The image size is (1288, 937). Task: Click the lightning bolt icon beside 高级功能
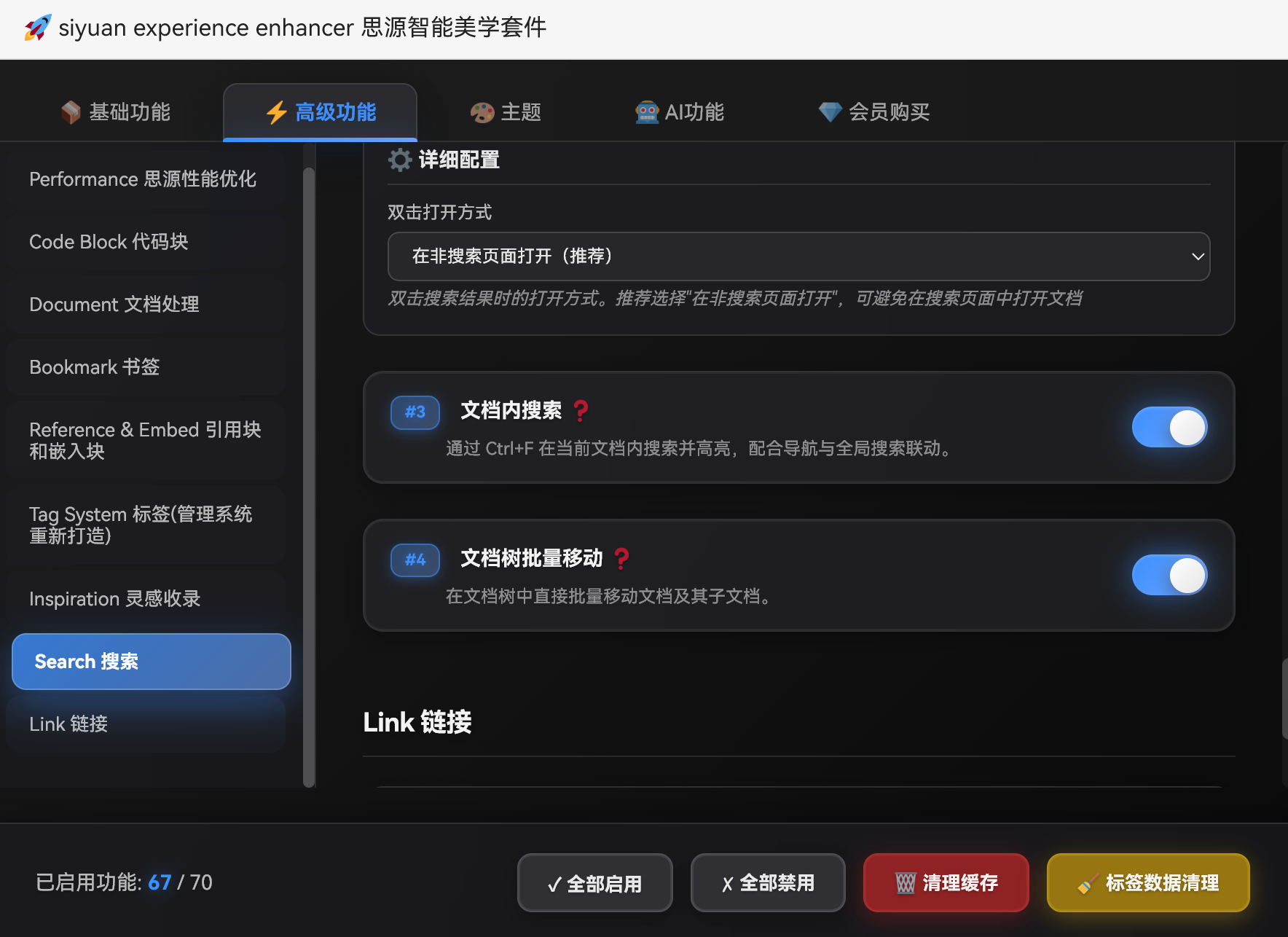(276, 112)
